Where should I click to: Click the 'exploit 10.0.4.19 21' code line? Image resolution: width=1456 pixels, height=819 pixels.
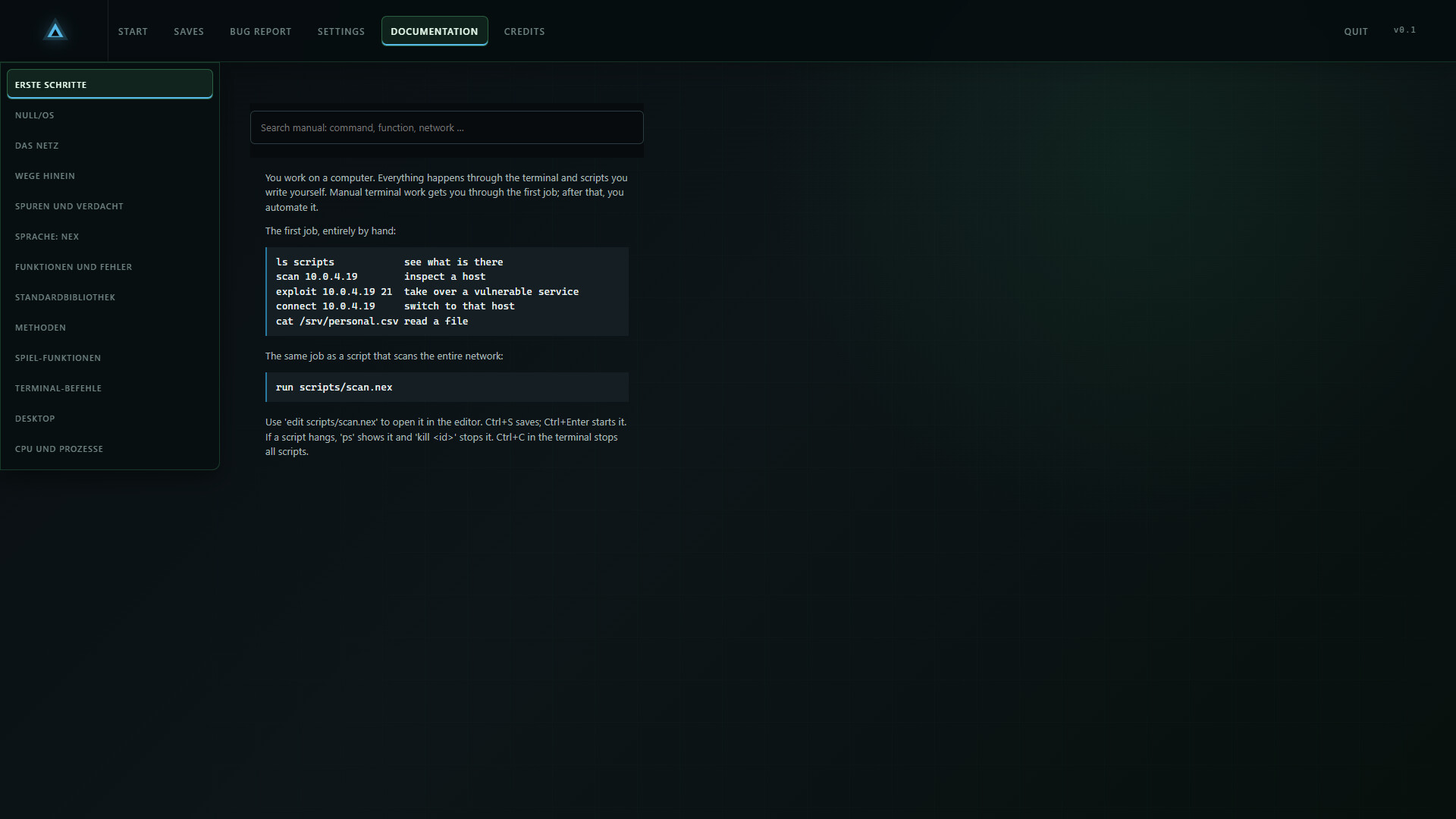(428, 292)
